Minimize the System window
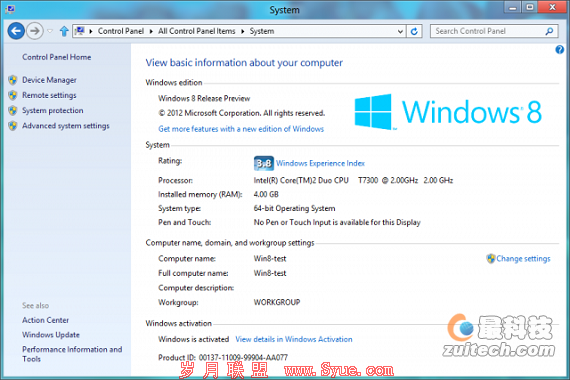 click(513, 7)
